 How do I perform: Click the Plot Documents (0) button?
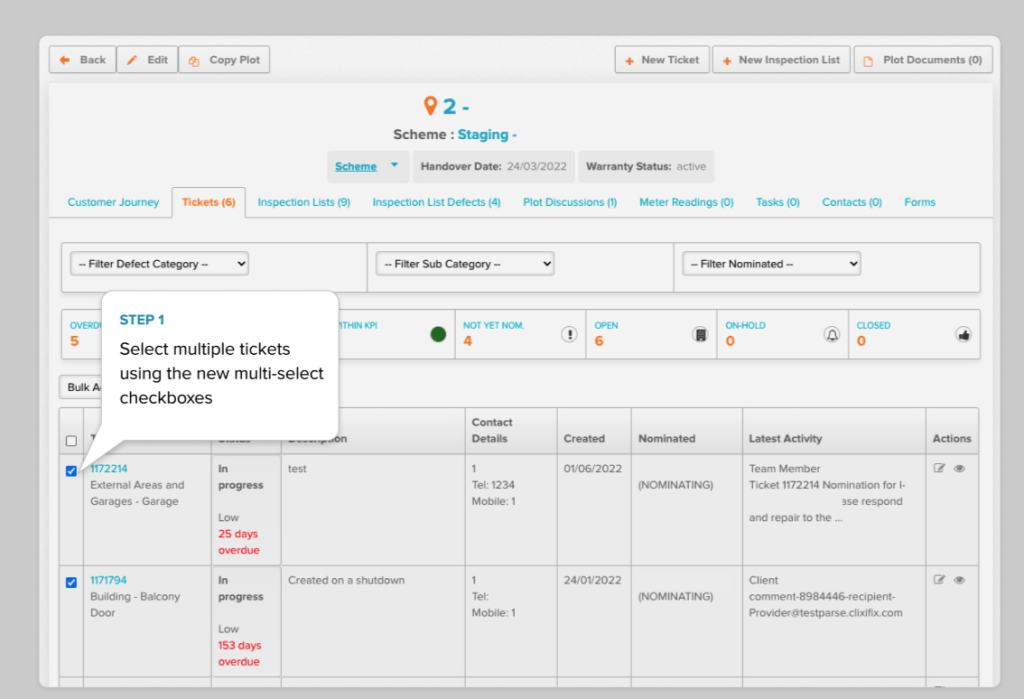point(922,60)
